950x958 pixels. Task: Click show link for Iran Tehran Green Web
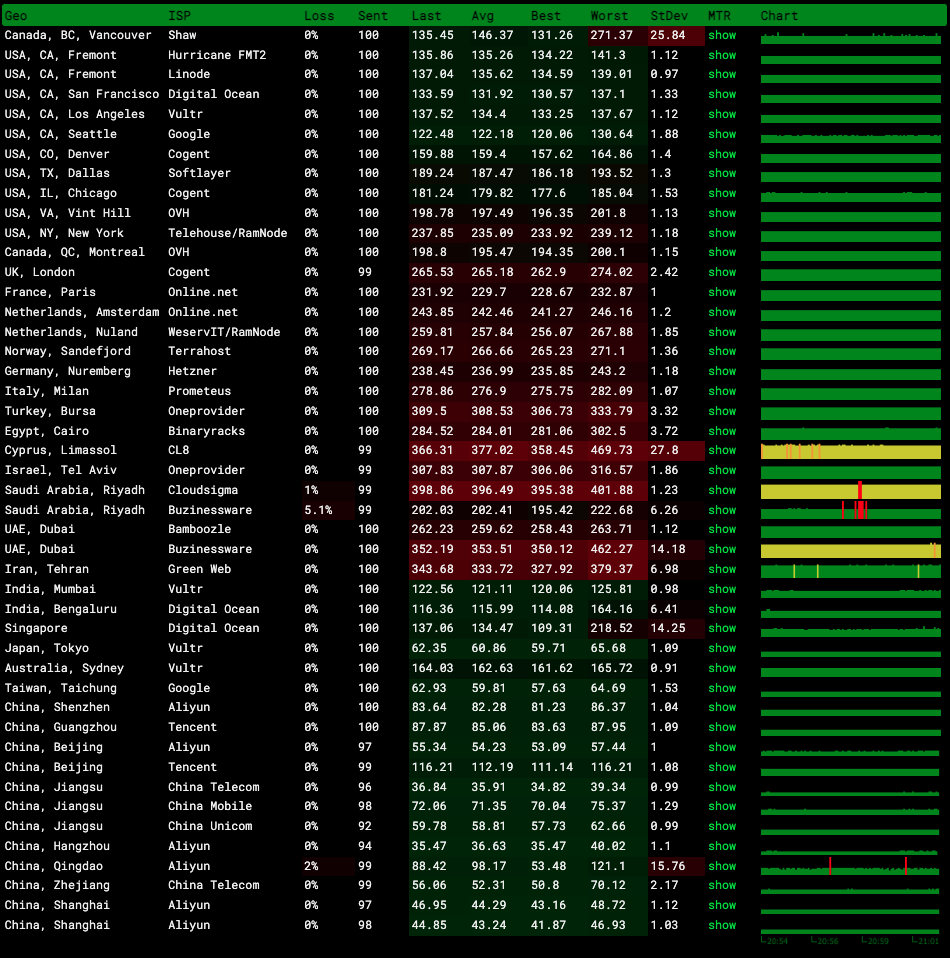click(721, 569)
